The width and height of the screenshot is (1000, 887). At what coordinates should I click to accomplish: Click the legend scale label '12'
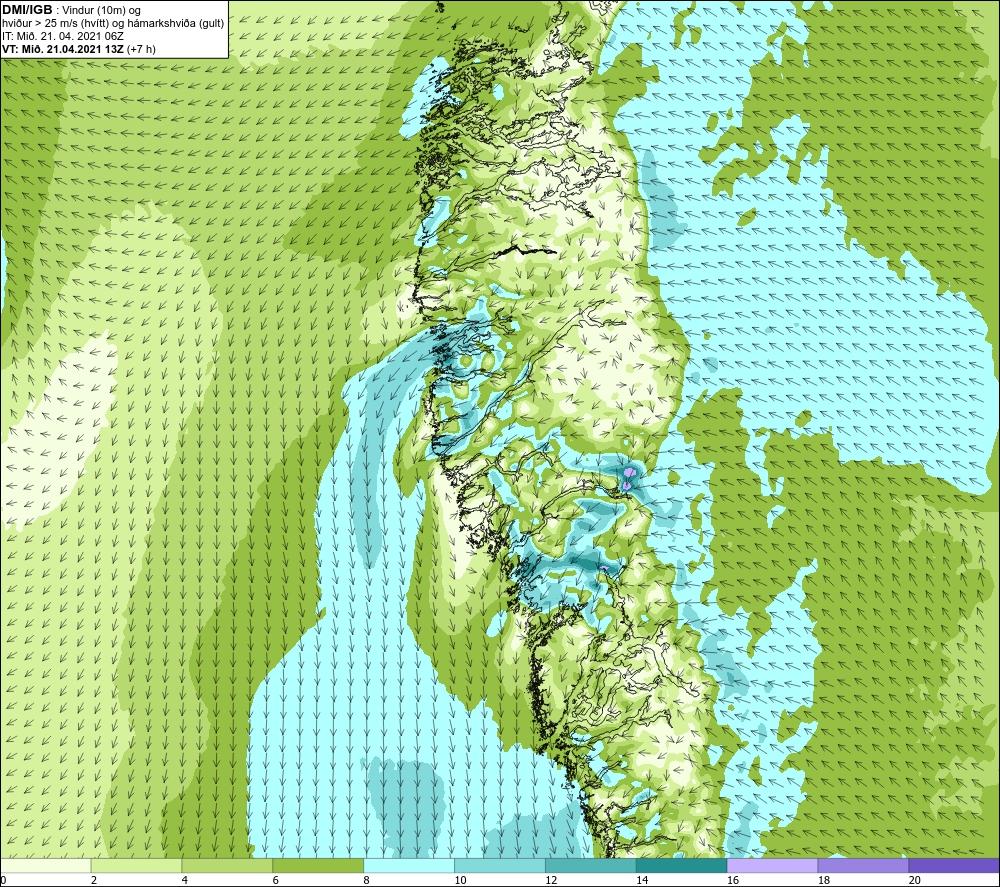click(551, 881)
